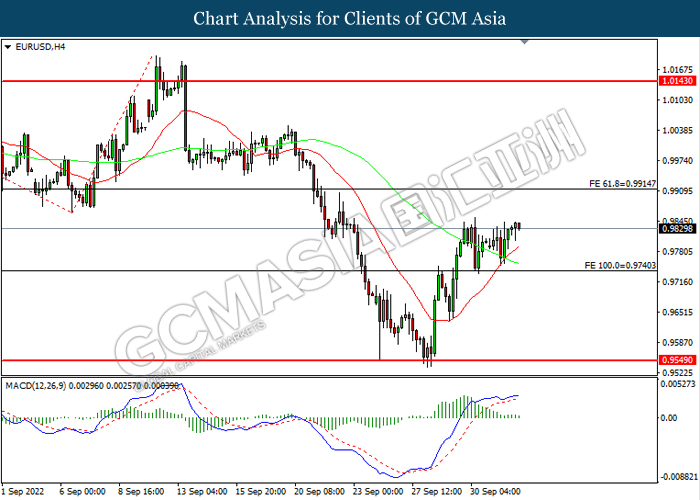This screenshot has height=500, width=700.
Task: Click the FE 100.0=0.97403 level label
Action: click(621, 265)
